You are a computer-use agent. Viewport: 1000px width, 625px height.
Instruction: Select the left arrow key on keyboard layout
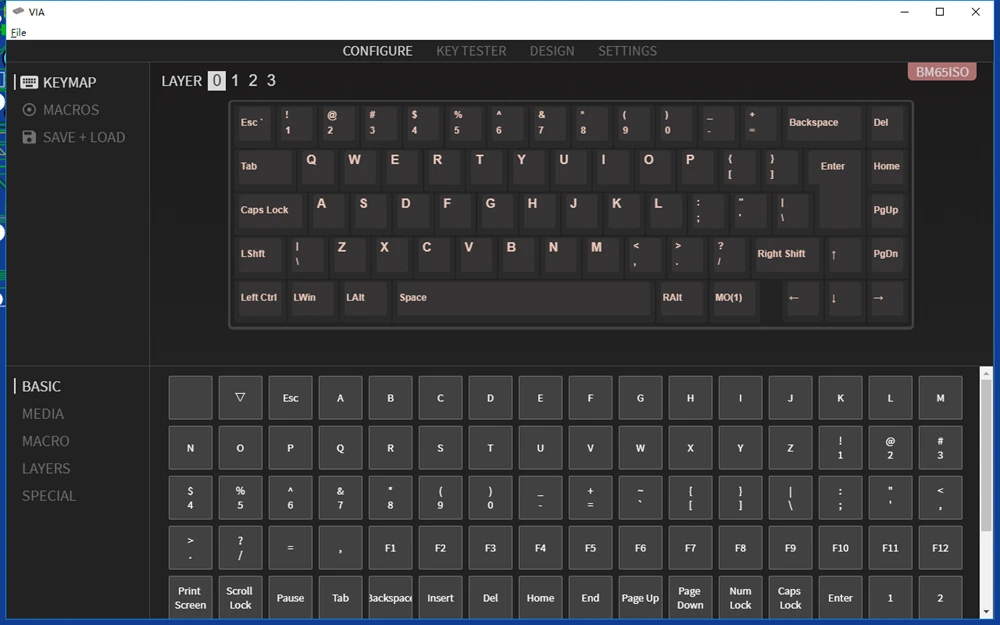click(794, 298)
